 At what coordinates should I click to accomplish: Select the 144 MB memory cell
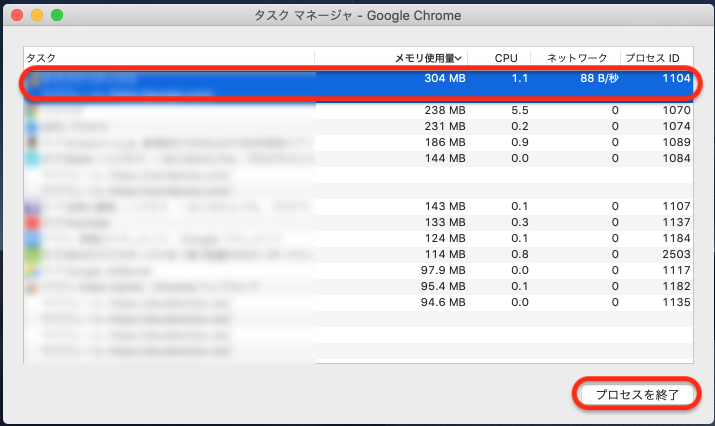(x=445, y=158)
